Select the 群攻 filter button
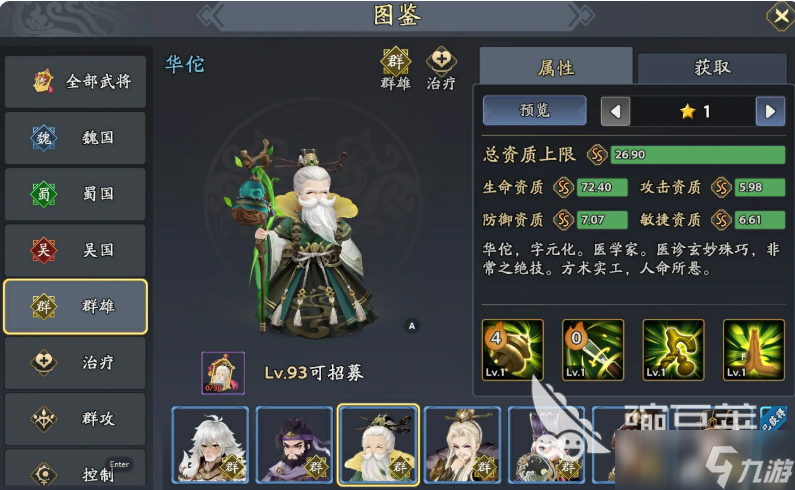The image size is (795, 490). tap(75, 418)
